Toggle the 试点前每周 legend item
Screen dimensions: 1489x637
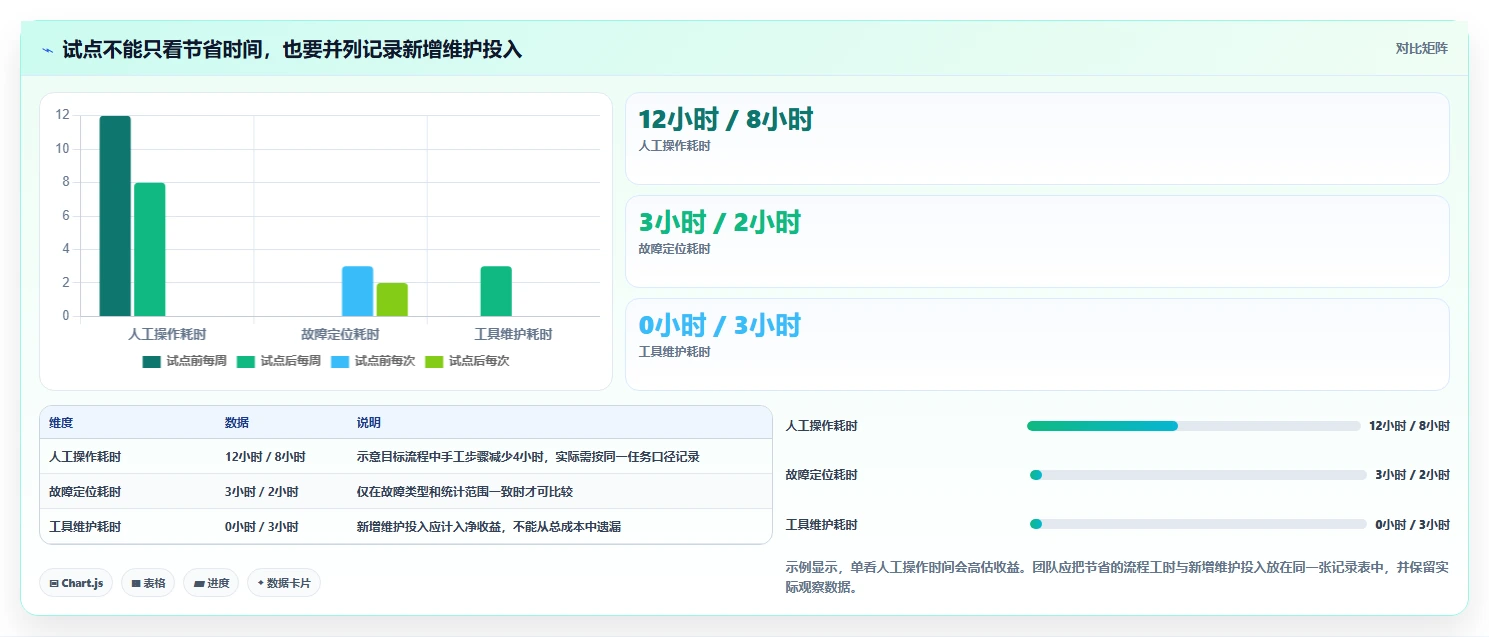click(185, 361)
